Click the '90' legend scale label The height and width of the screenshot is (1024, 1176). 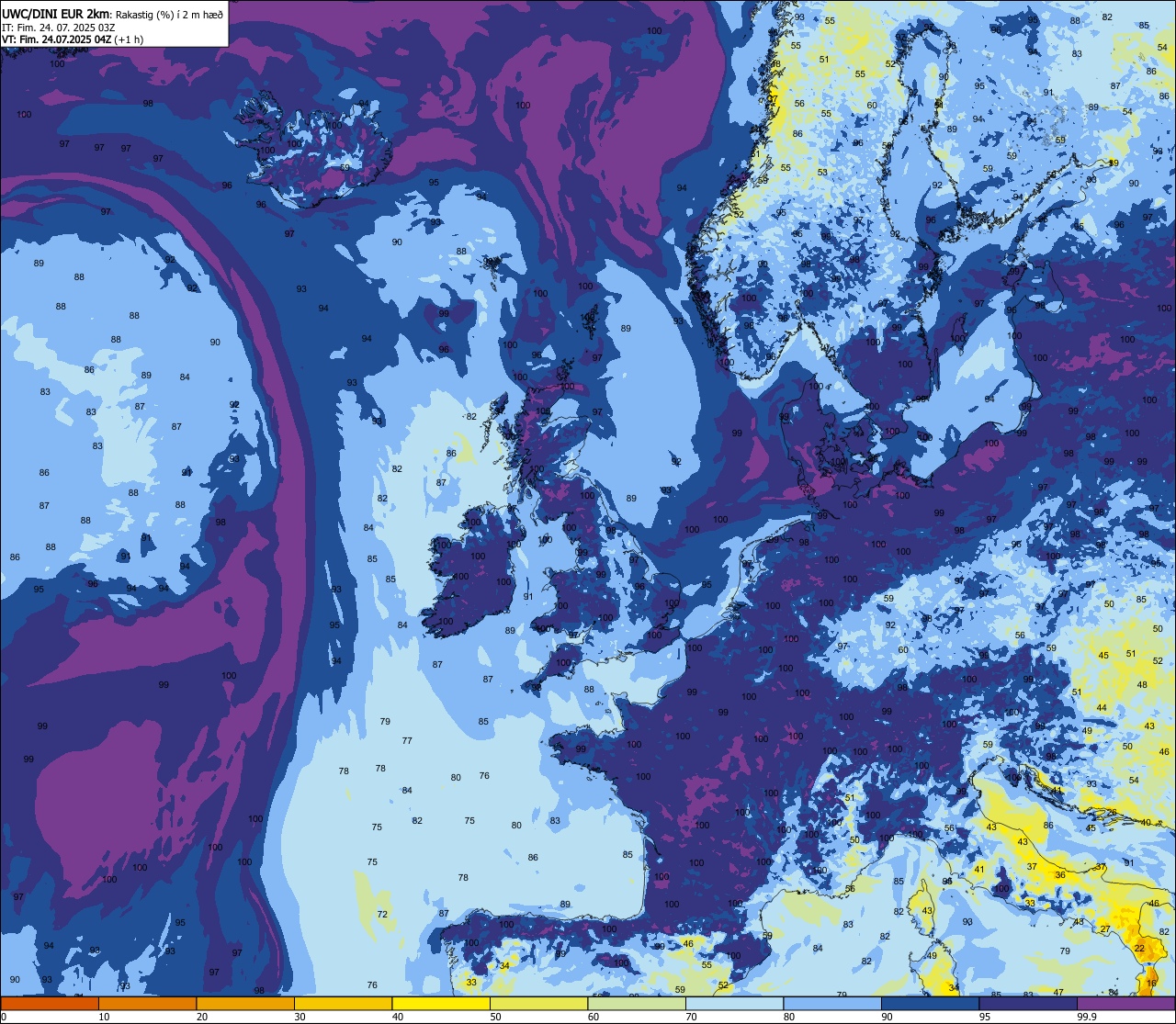click(887, 1017)
